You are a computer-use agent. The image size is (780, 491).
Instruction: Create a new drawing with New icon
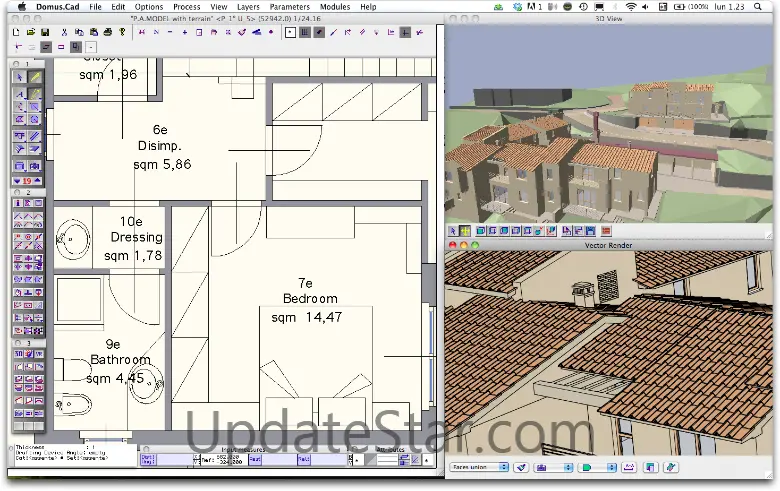click(x=16, y=32)
